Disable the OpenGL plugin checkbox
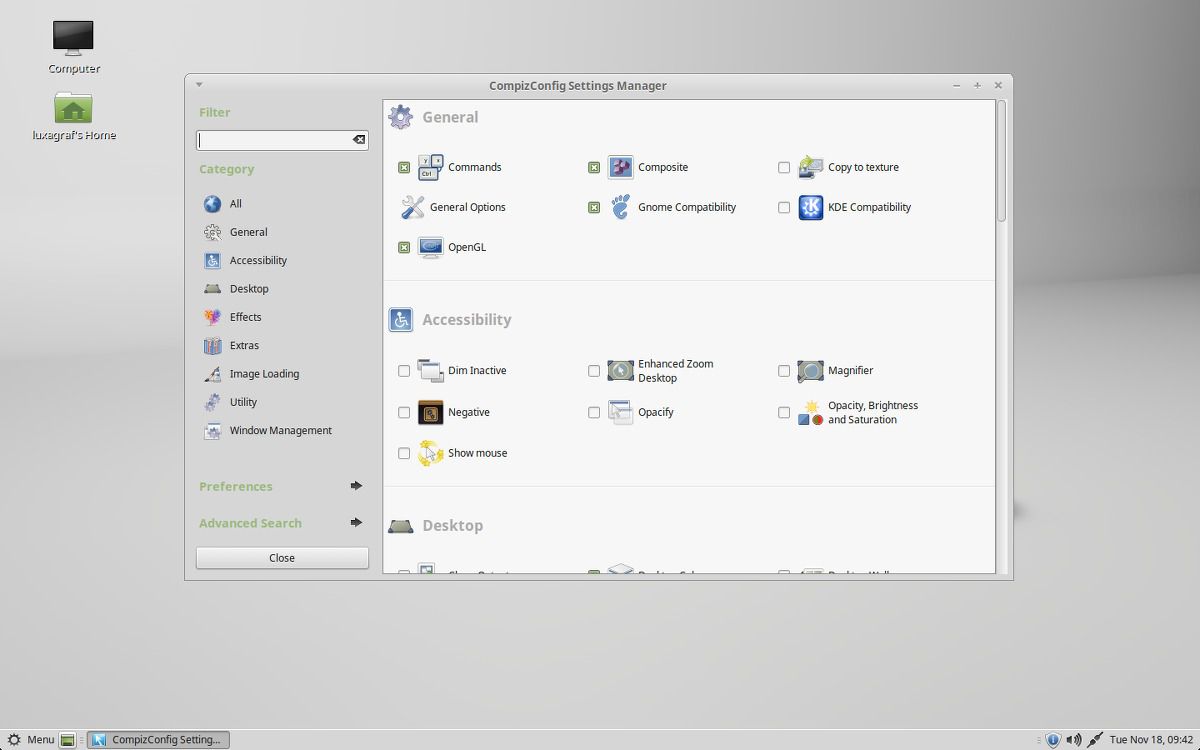 pyautogui.click(x=404, y=247)
